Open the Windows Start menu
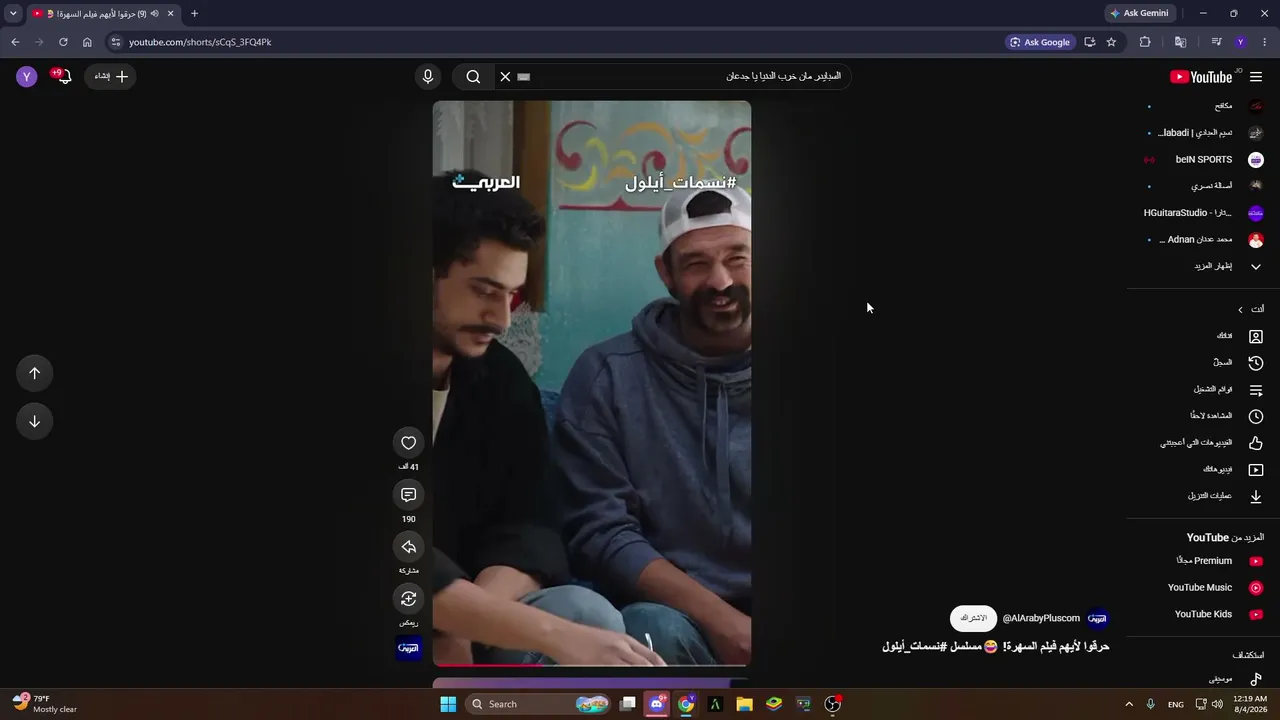Screen dimensions: 1280x720 pyautogui.click(x=448, y=704)
